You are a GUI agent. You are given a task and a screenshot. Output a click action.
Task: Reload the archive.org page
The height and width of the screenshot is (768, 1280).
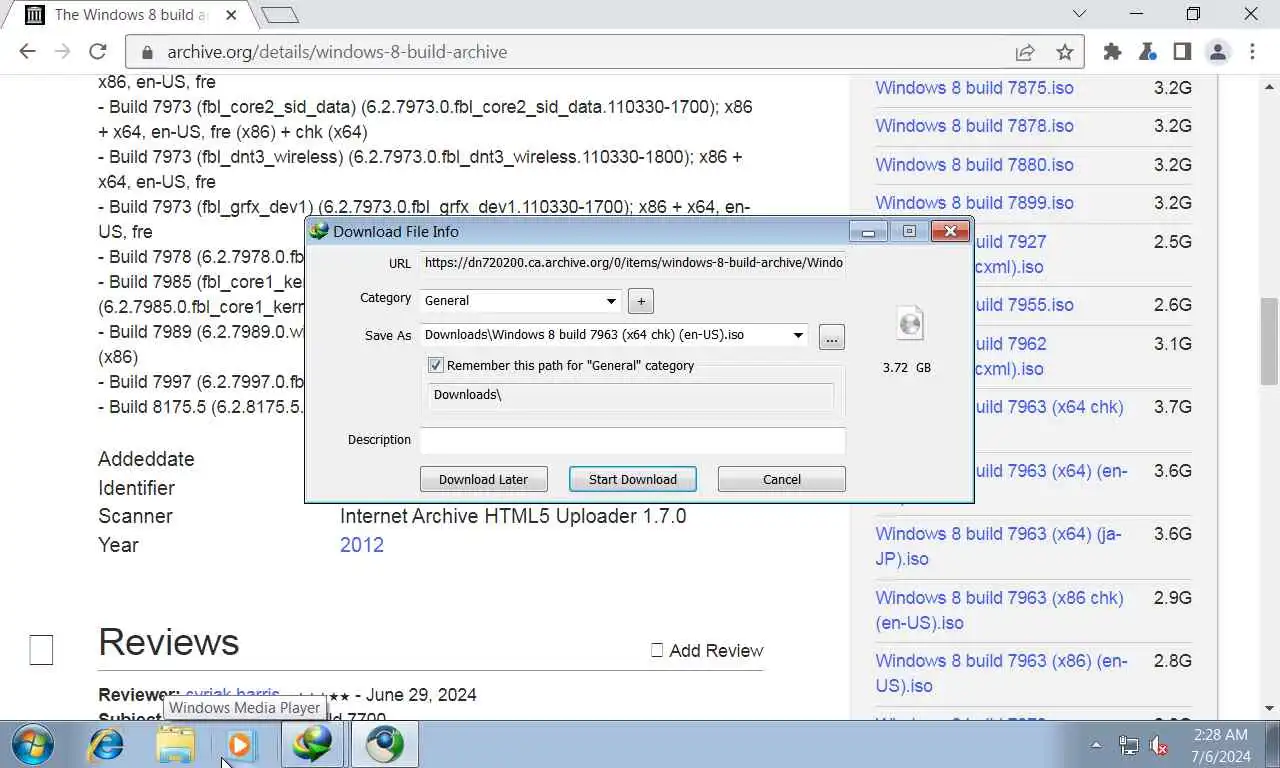coord(97,52)
